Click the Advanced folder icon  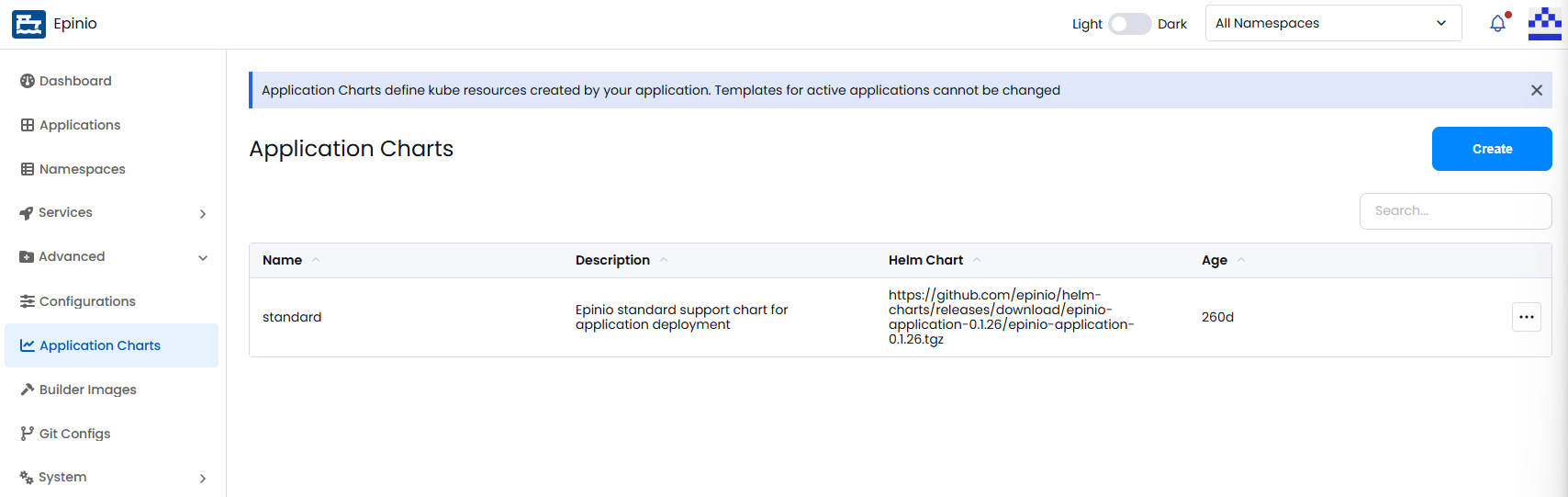[x=27, y=257]
